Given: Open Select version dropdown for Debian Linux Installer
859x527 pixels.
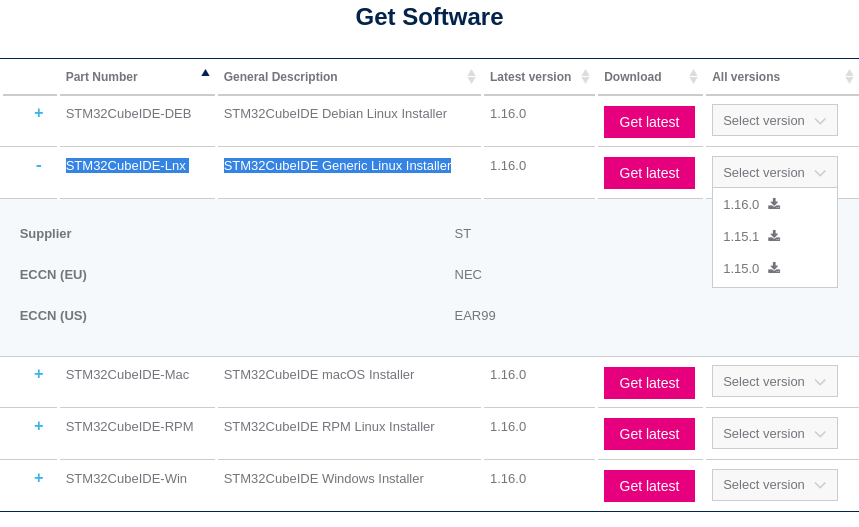Looking at the screenshot, I should 775,121.
